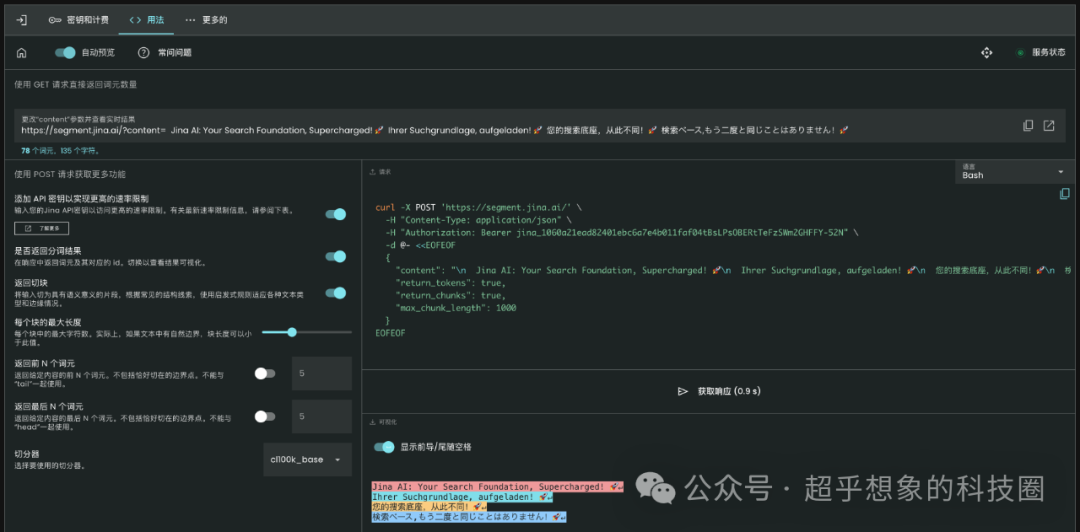This screenshot has width=1080, height=532.
Task: Toggle the 自动预览 switch
Action: coord(65,52)
